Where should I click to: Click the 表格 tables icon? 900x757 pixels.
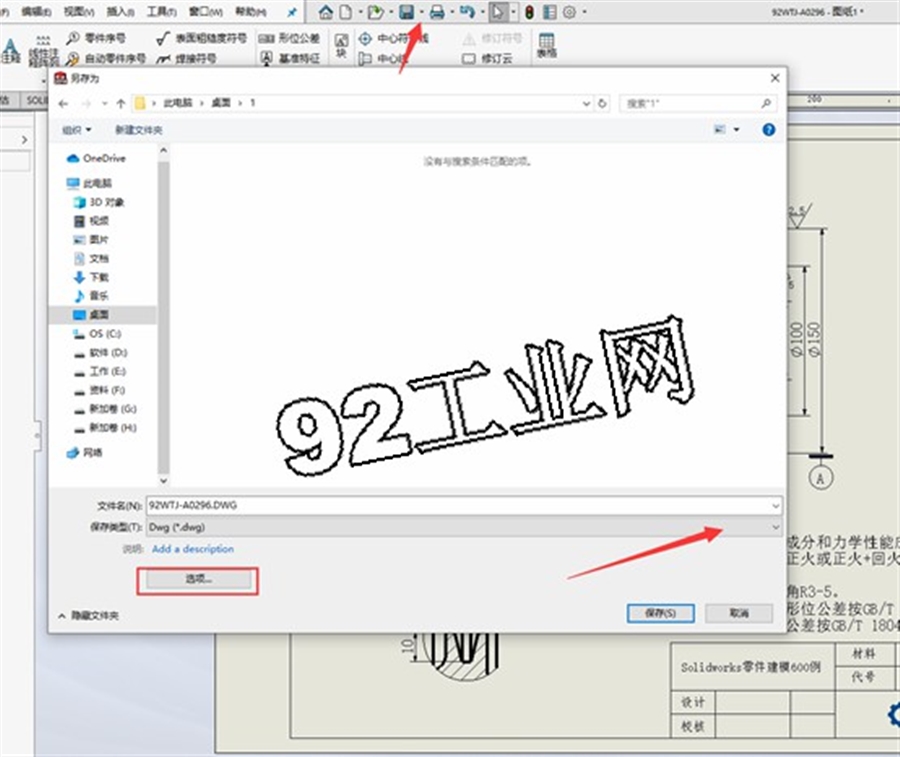[x=546, y=45]
